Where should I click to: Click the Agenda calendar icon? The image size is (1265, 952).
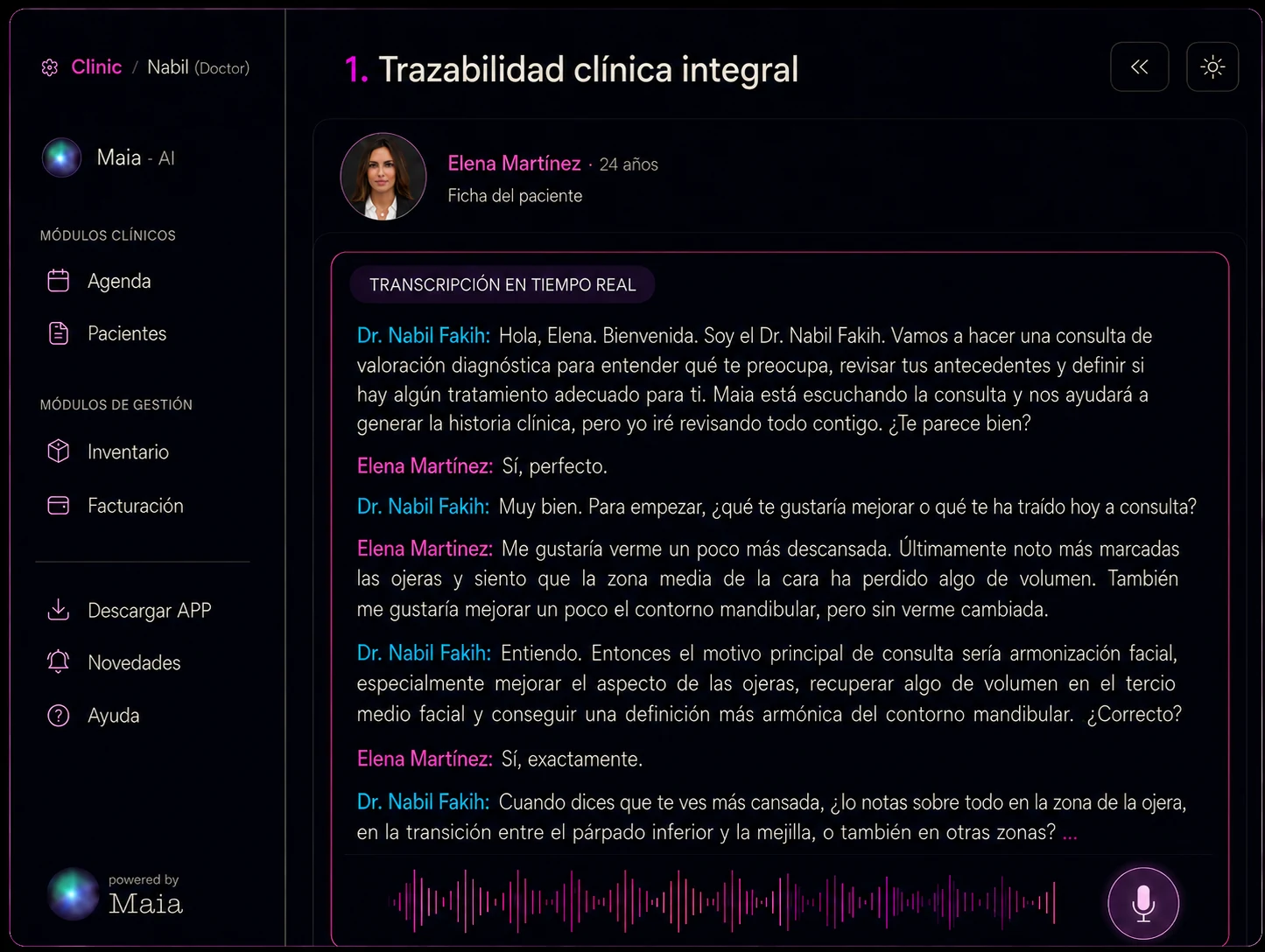coord(59,281)
